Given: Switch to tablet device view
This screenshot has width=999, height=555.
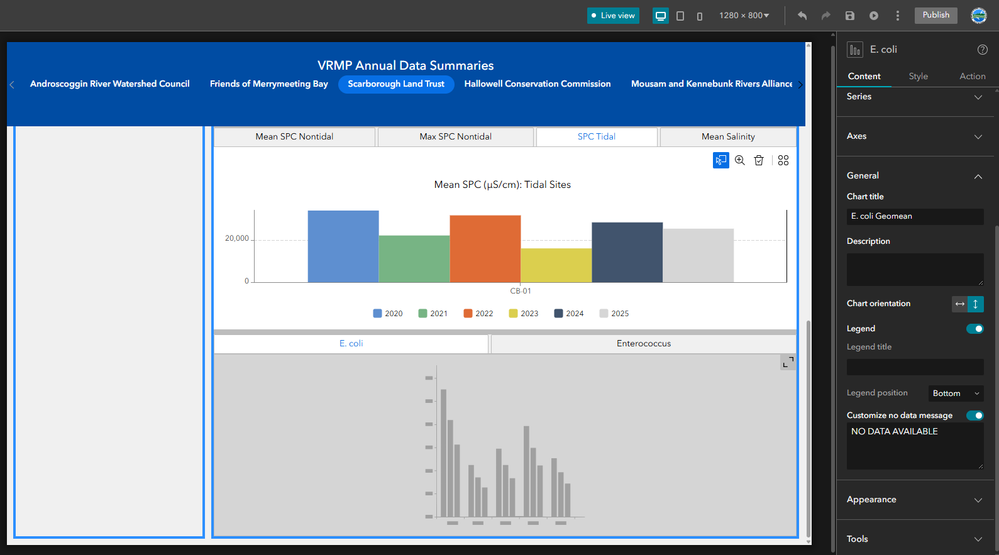Looking at the screenshot, I should 680,16.
